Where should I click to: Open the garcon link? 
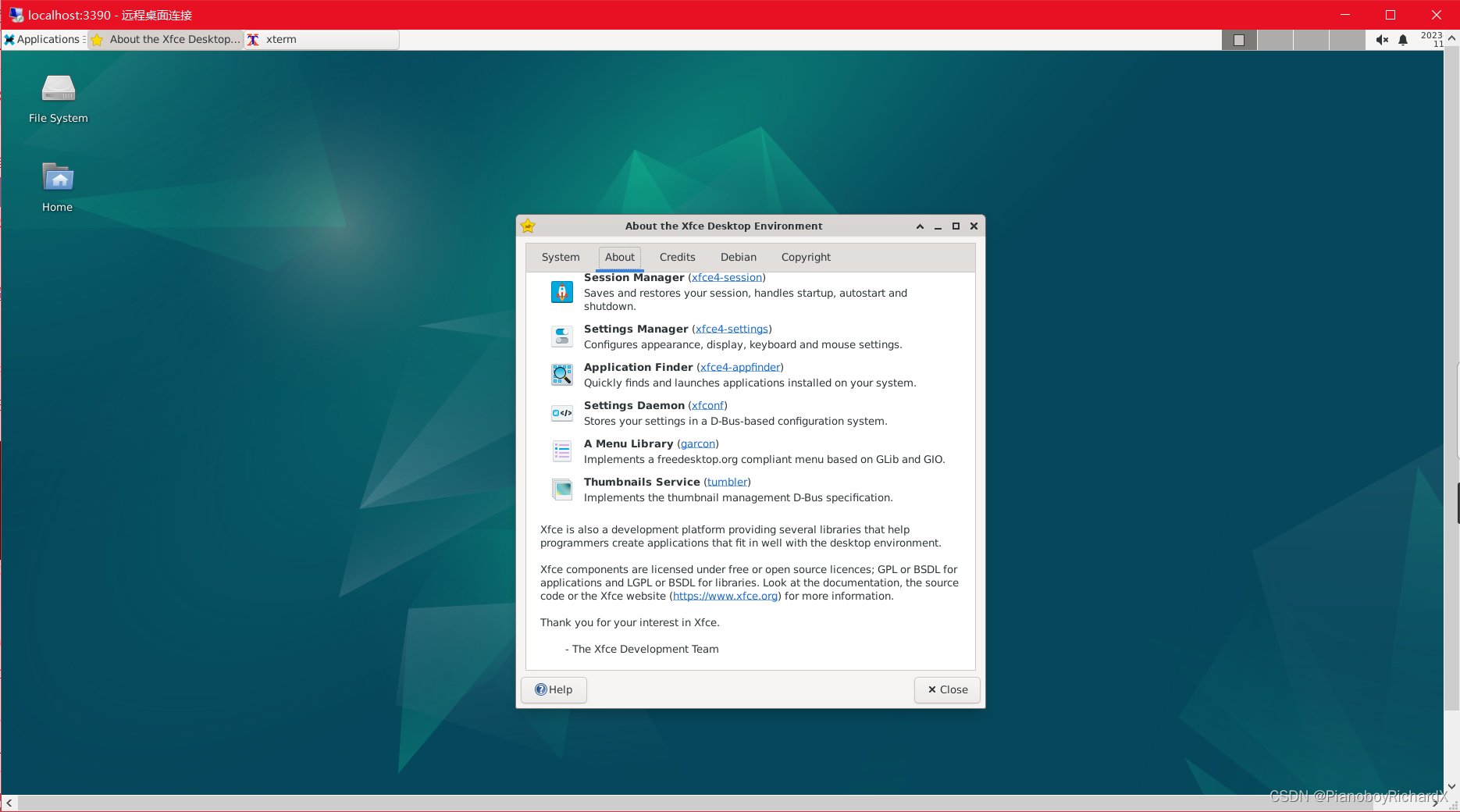tap(698, 444)
